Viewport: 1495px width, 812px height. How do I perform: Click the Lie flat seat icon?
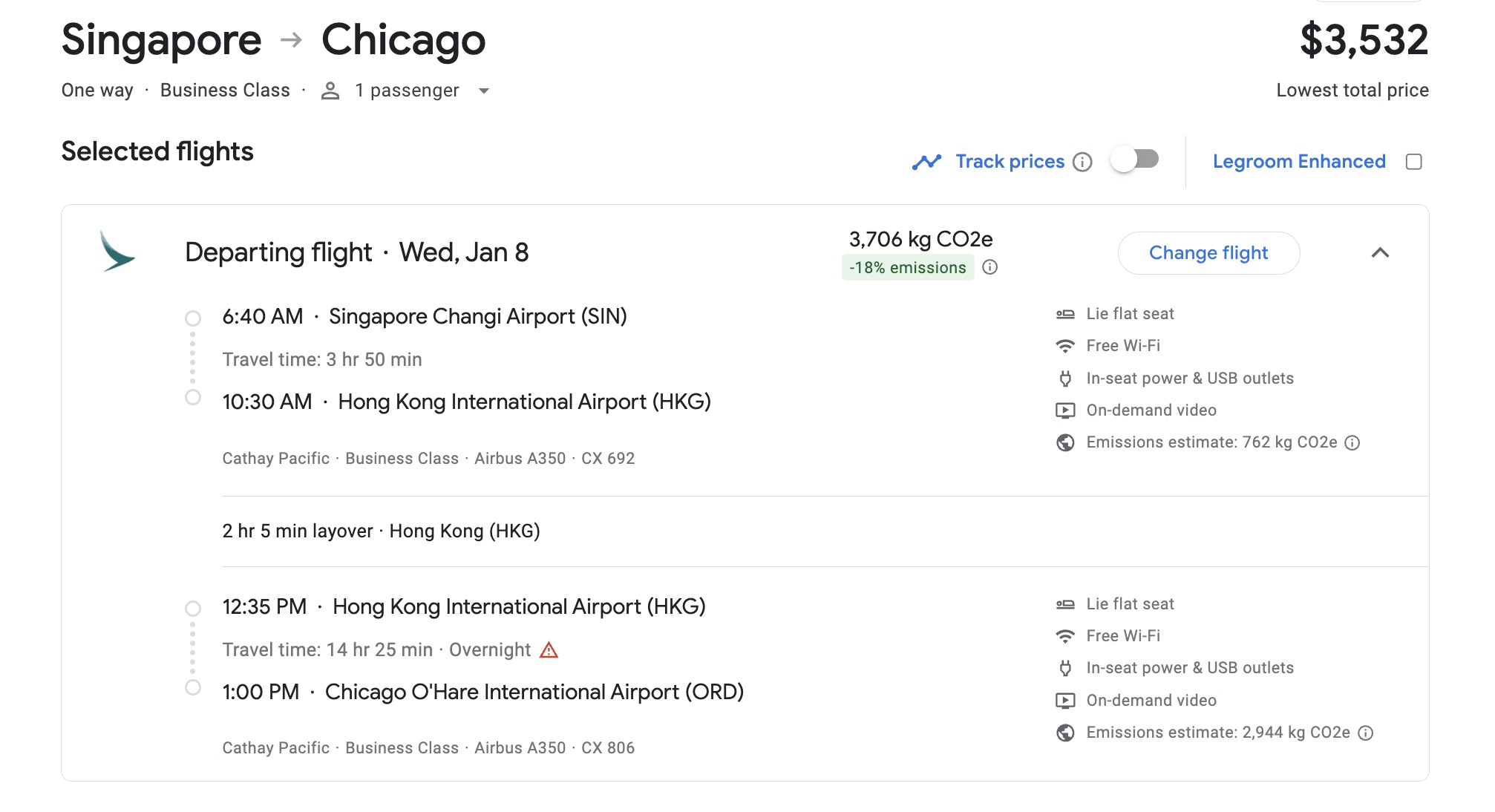click(x=1065, y=313)
